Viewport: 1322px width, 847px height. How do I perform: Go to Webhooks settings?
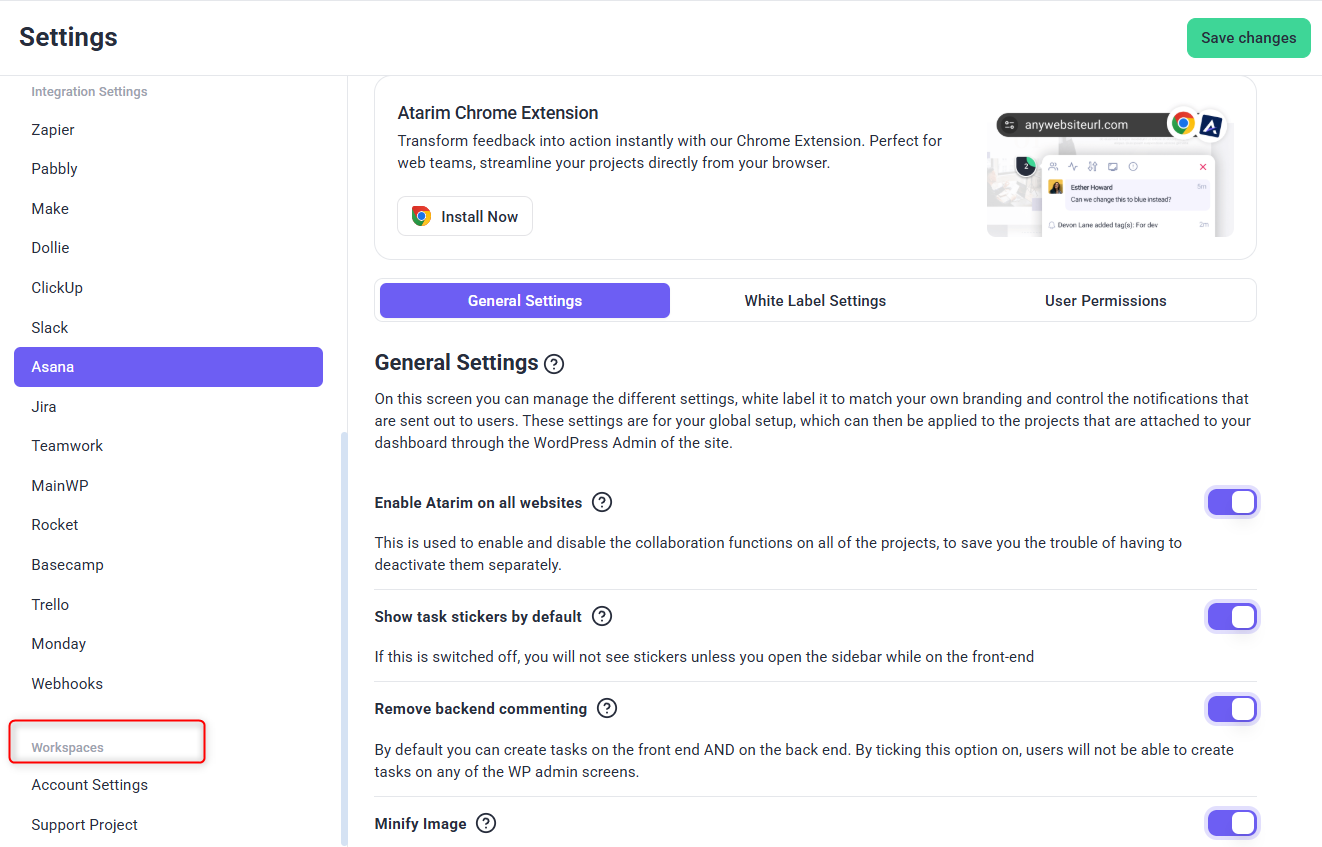click(67, 684)
